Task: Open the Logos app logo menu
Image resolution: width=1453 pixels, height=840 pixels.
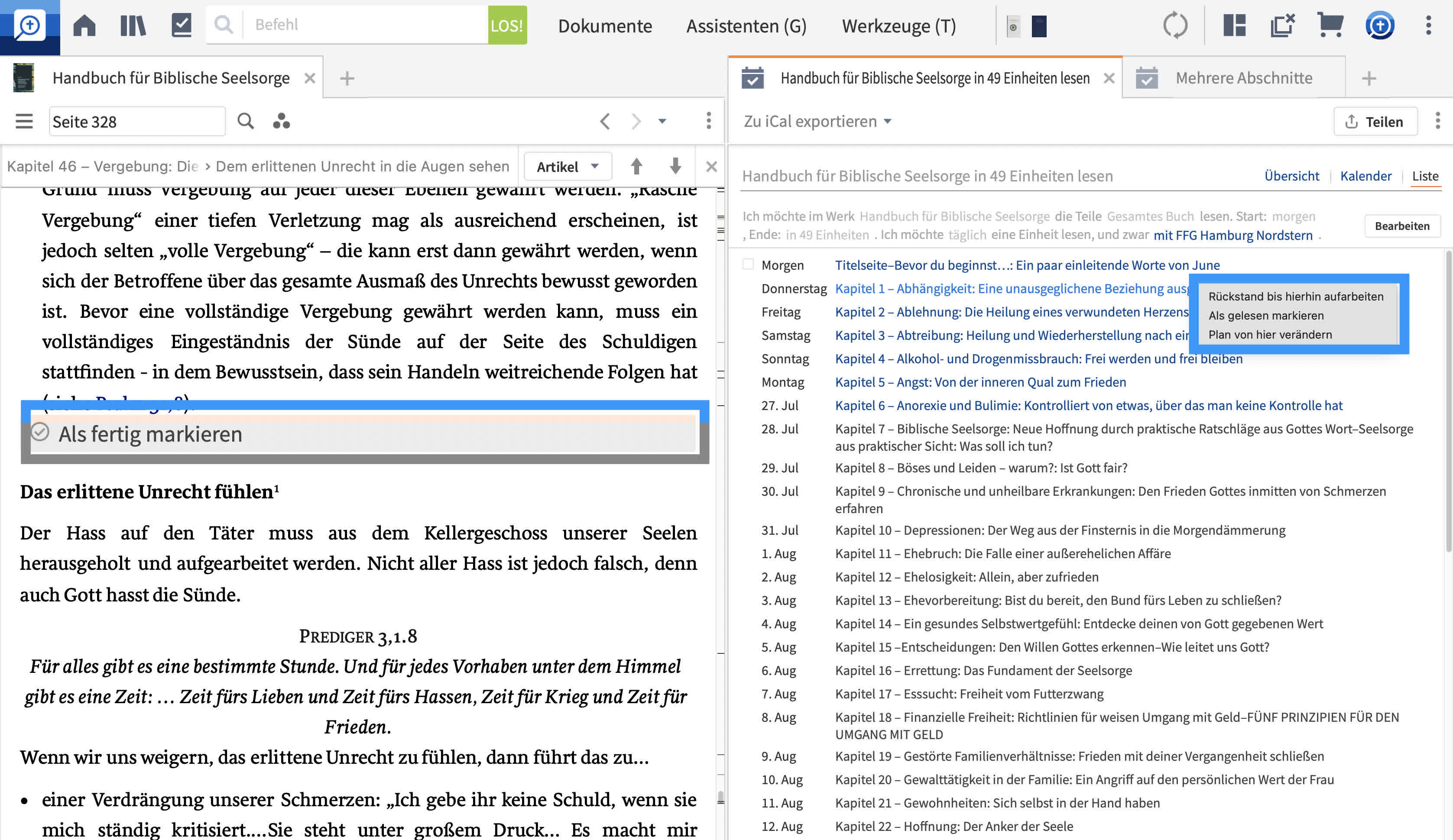Action: point(29,26)
